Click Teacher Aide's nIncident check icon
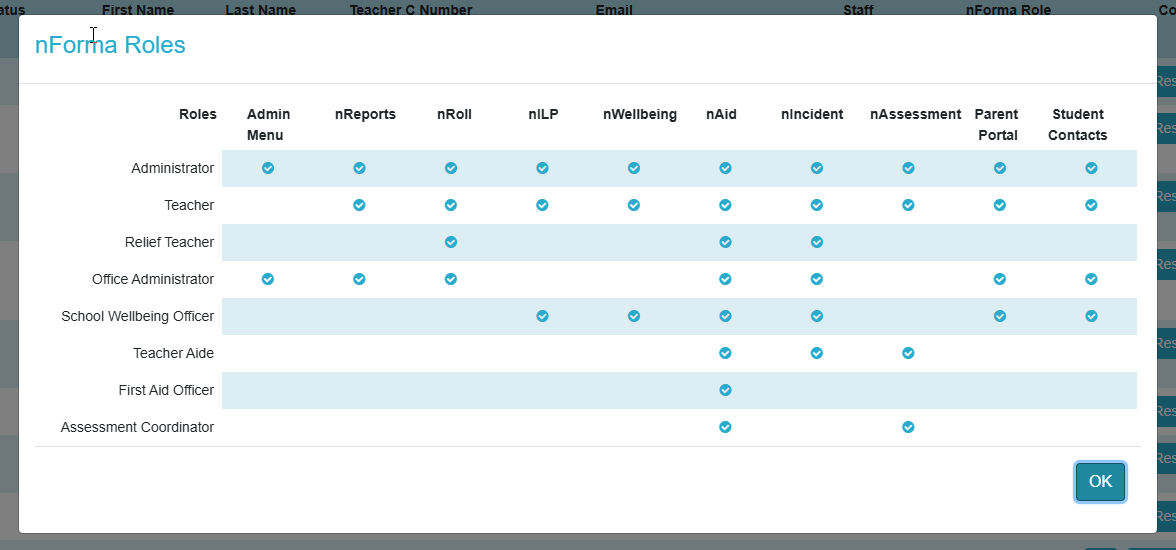The image size is (1176, 550). [x=817, y=353]
